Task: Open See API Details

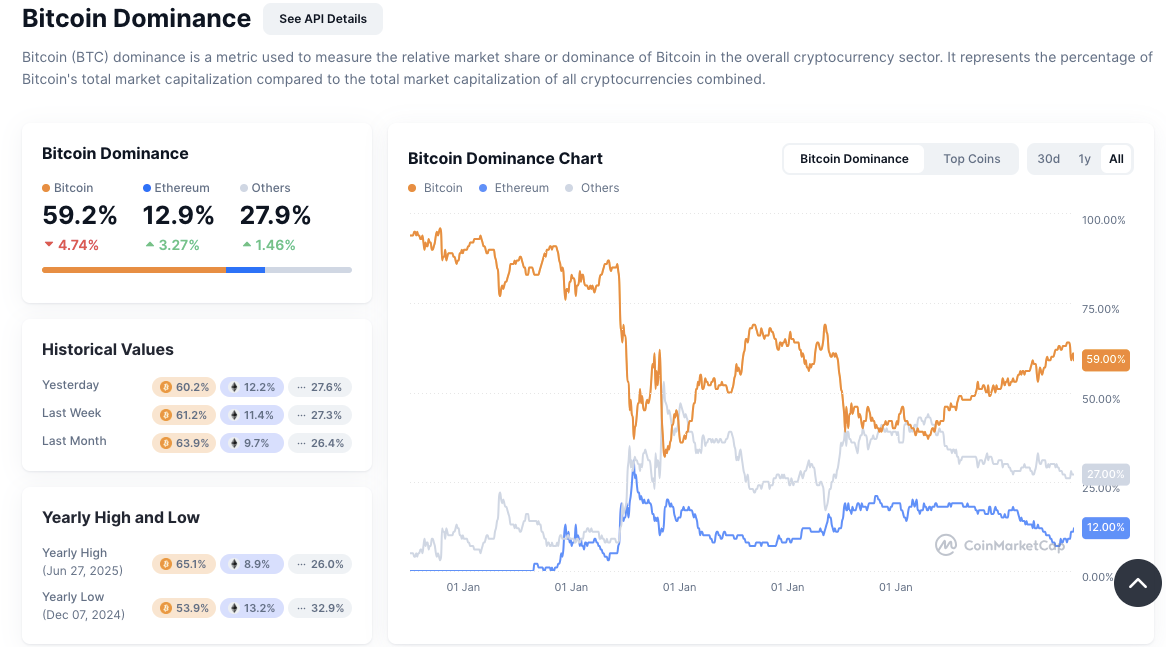Action: (322, 18)
